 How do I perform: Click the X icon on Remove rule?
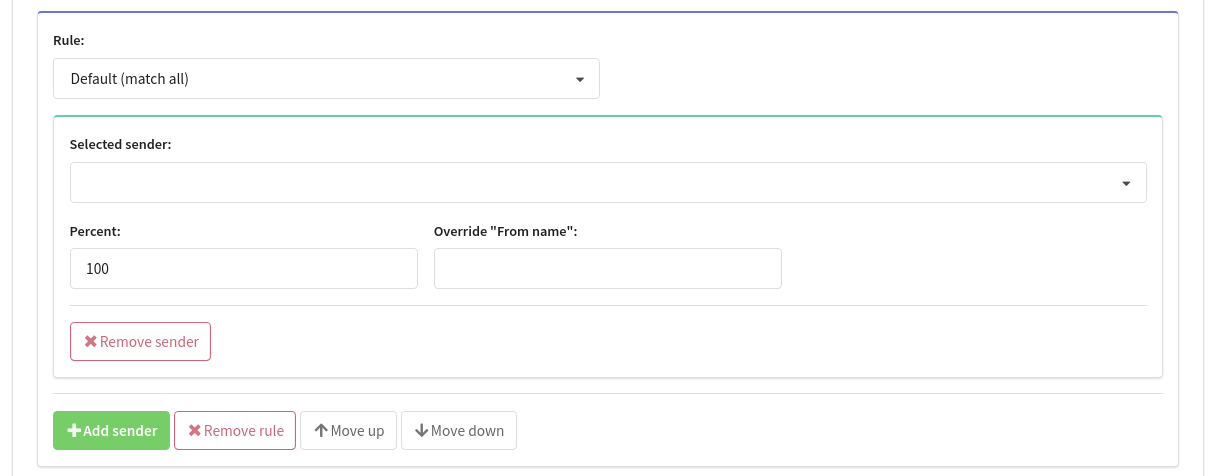click(x=194, y=431)
